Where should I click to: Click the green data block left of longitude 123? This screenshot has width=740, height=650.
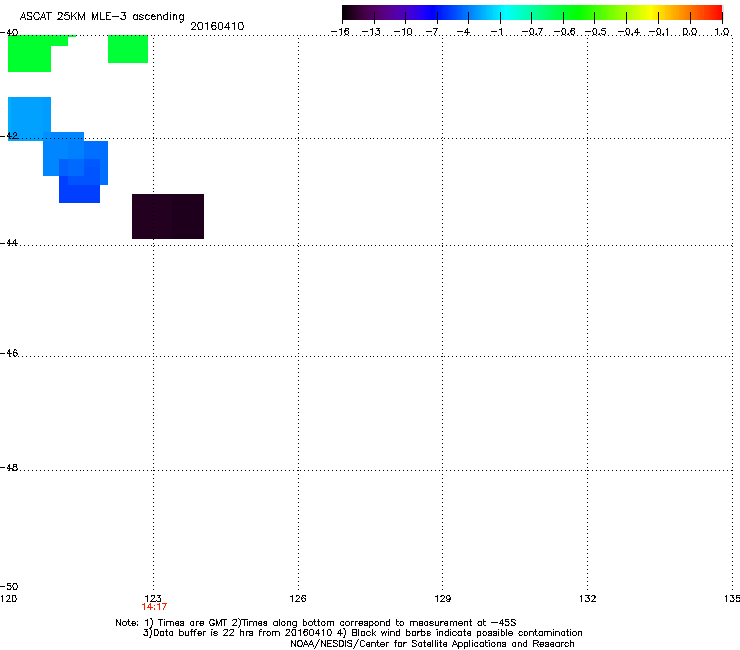pos(128,49)
